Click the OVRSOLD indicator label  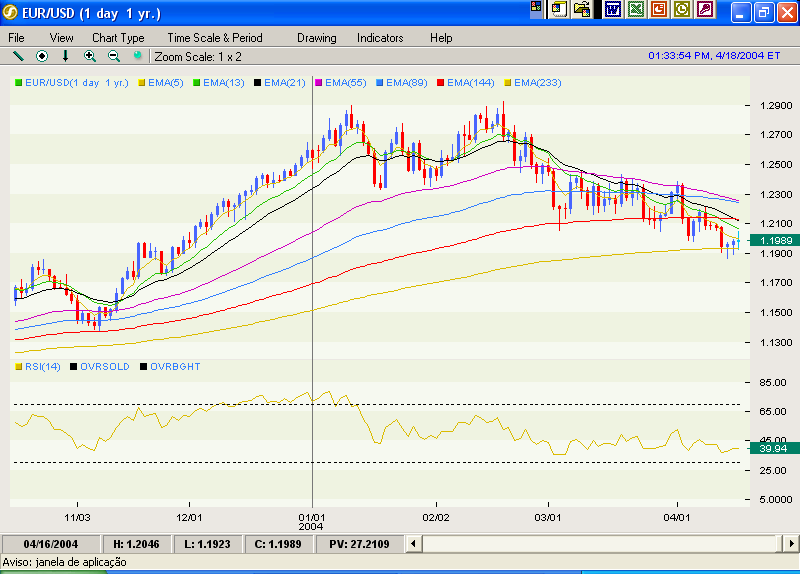(105, 366)
